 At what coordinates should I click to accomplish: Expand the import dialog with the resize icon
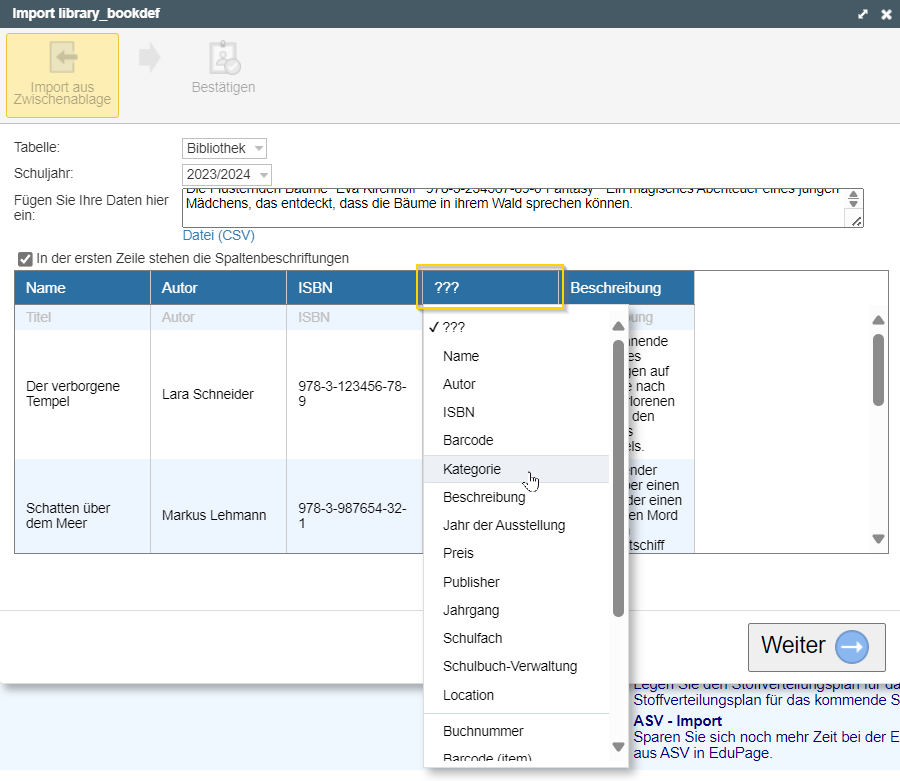coord(863,14)
